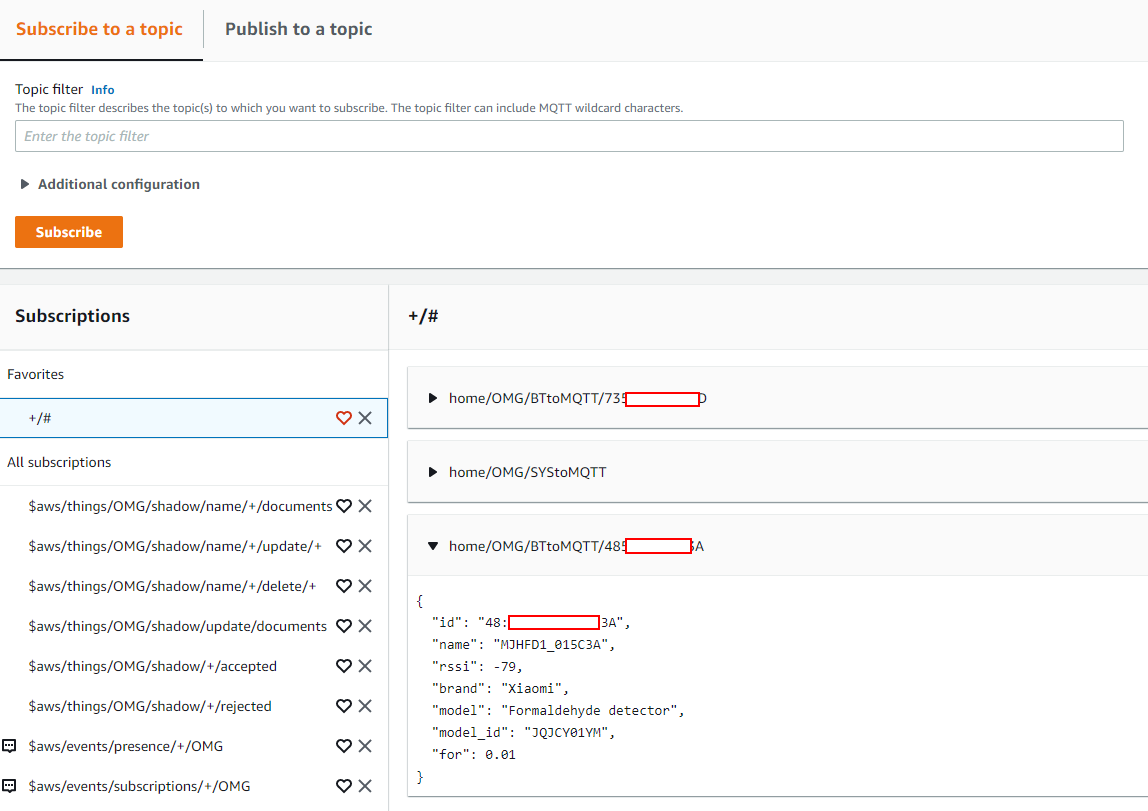
Task: Open the Topic filter Info link
Action: tap(102, 89)
